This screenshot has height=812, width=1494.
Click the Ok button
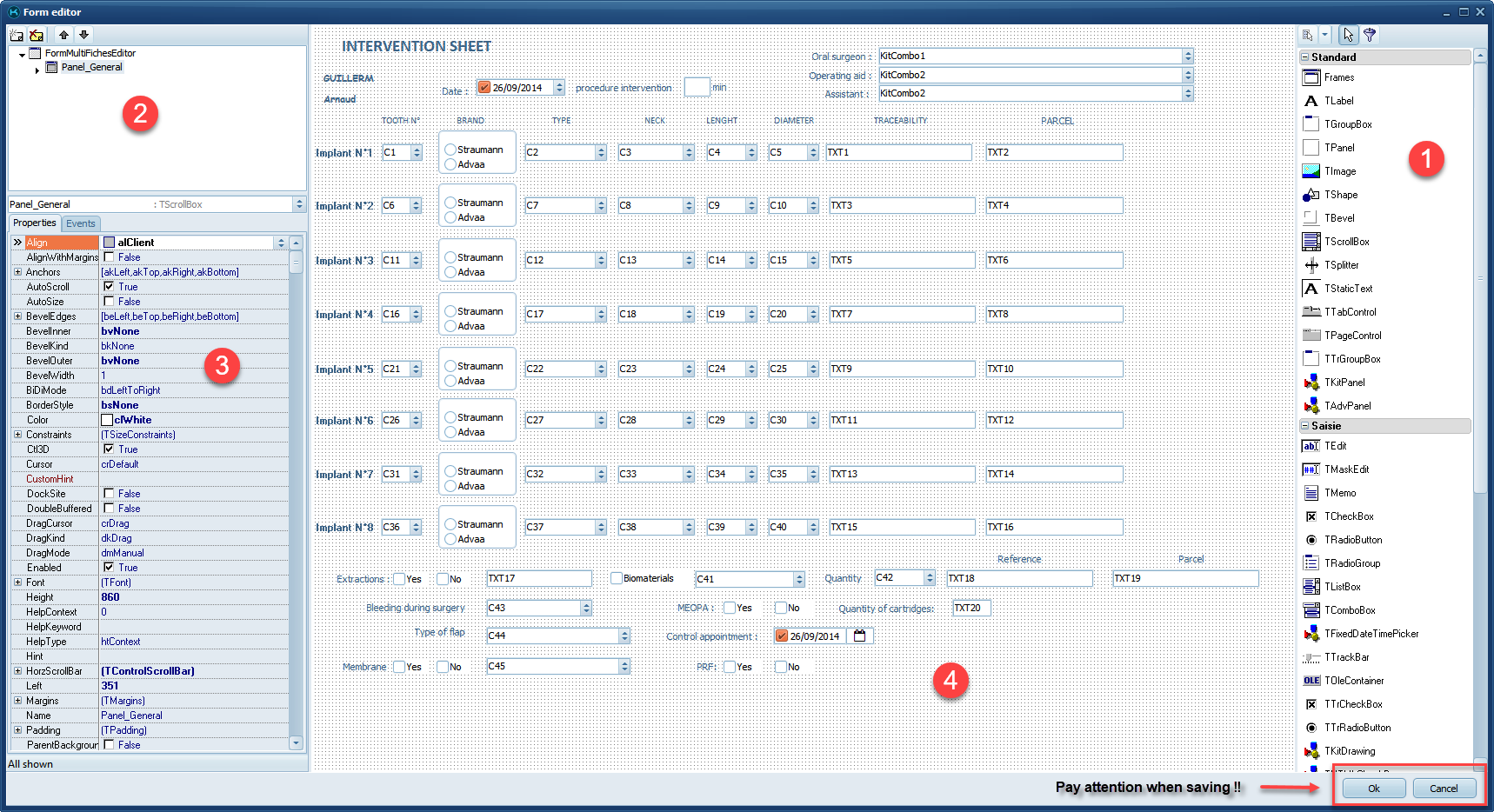coord(1373,789)
